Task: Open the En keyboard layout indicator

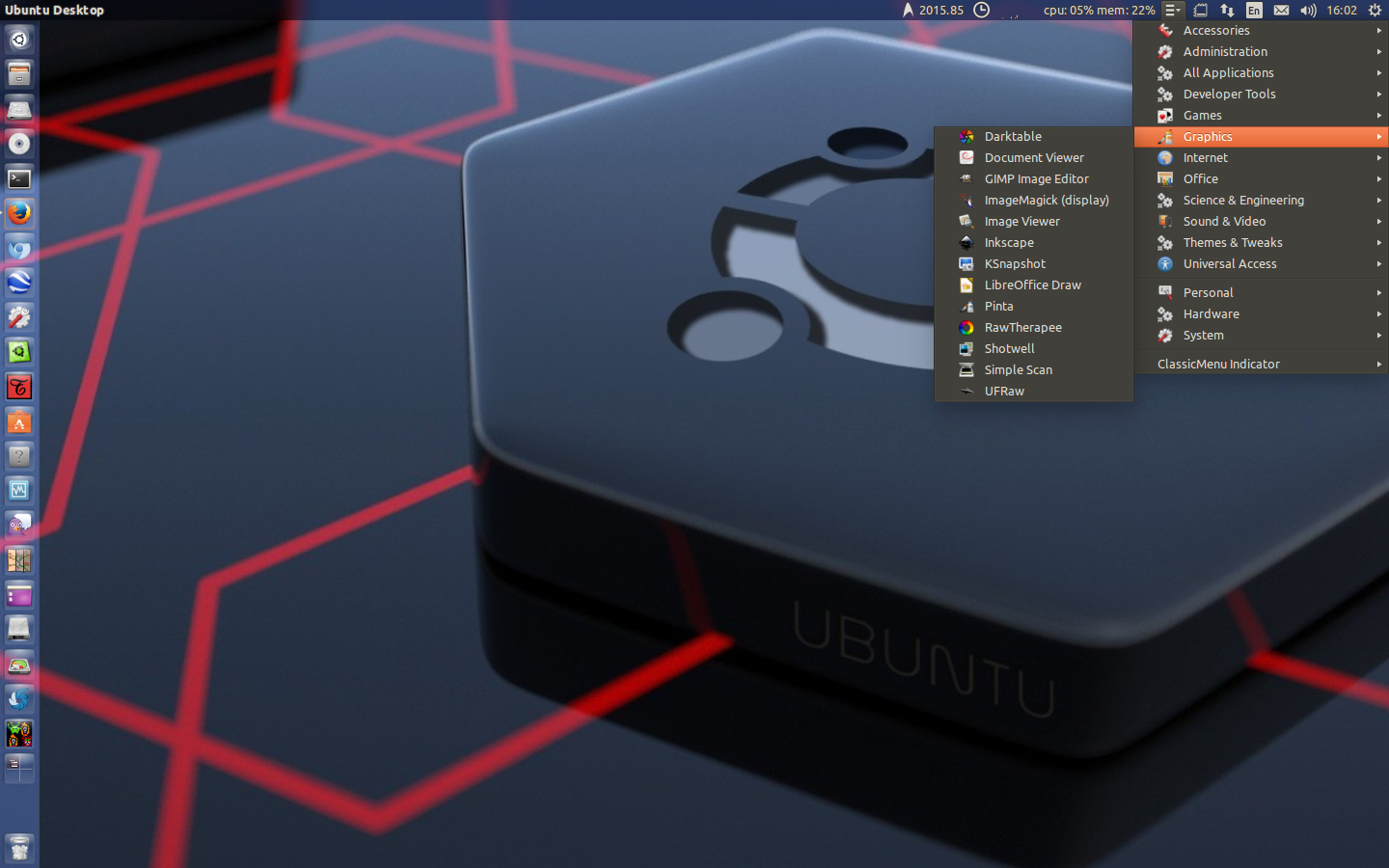Action: click(x=1254, y=10)
